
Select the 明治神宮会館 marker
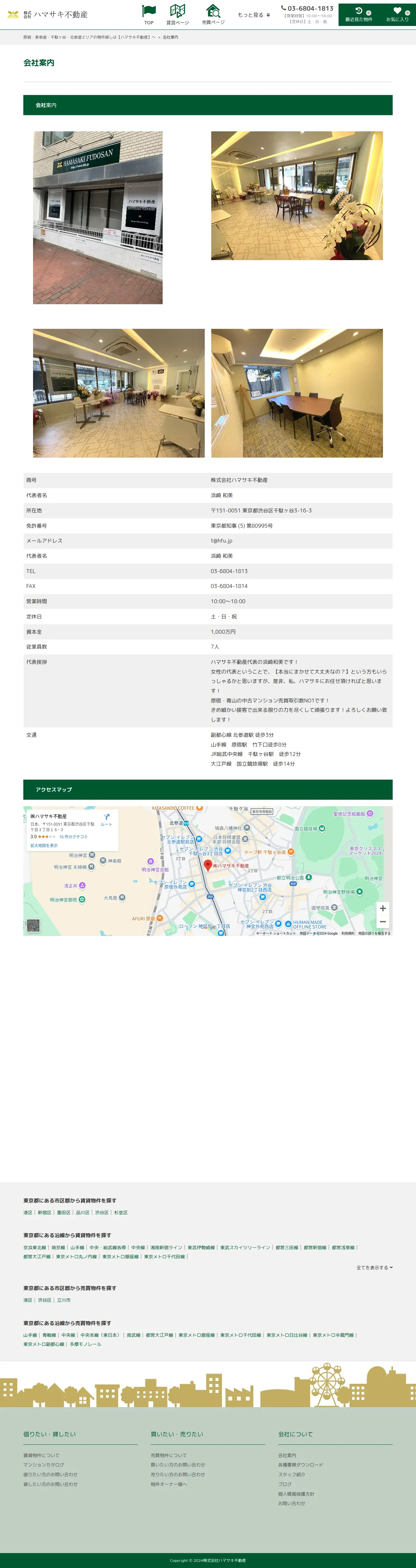coord(150,861)
